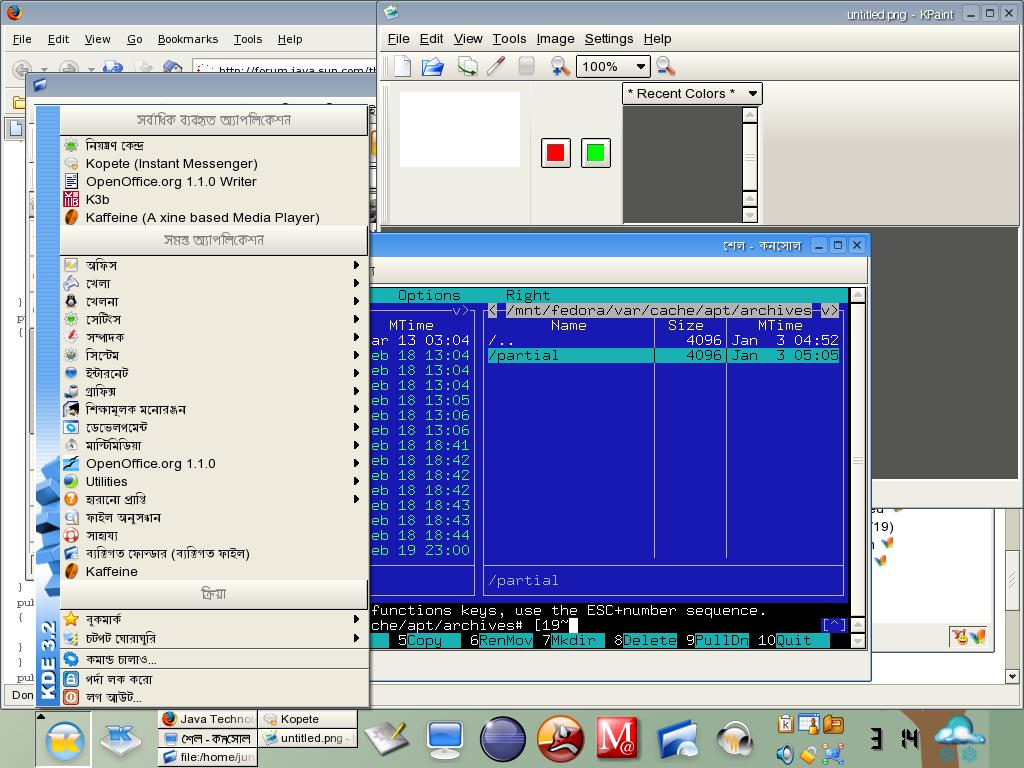Switch to file:/home taskbar entry
The width and height of the screenshot is (1024, 768).
[208, 757]
